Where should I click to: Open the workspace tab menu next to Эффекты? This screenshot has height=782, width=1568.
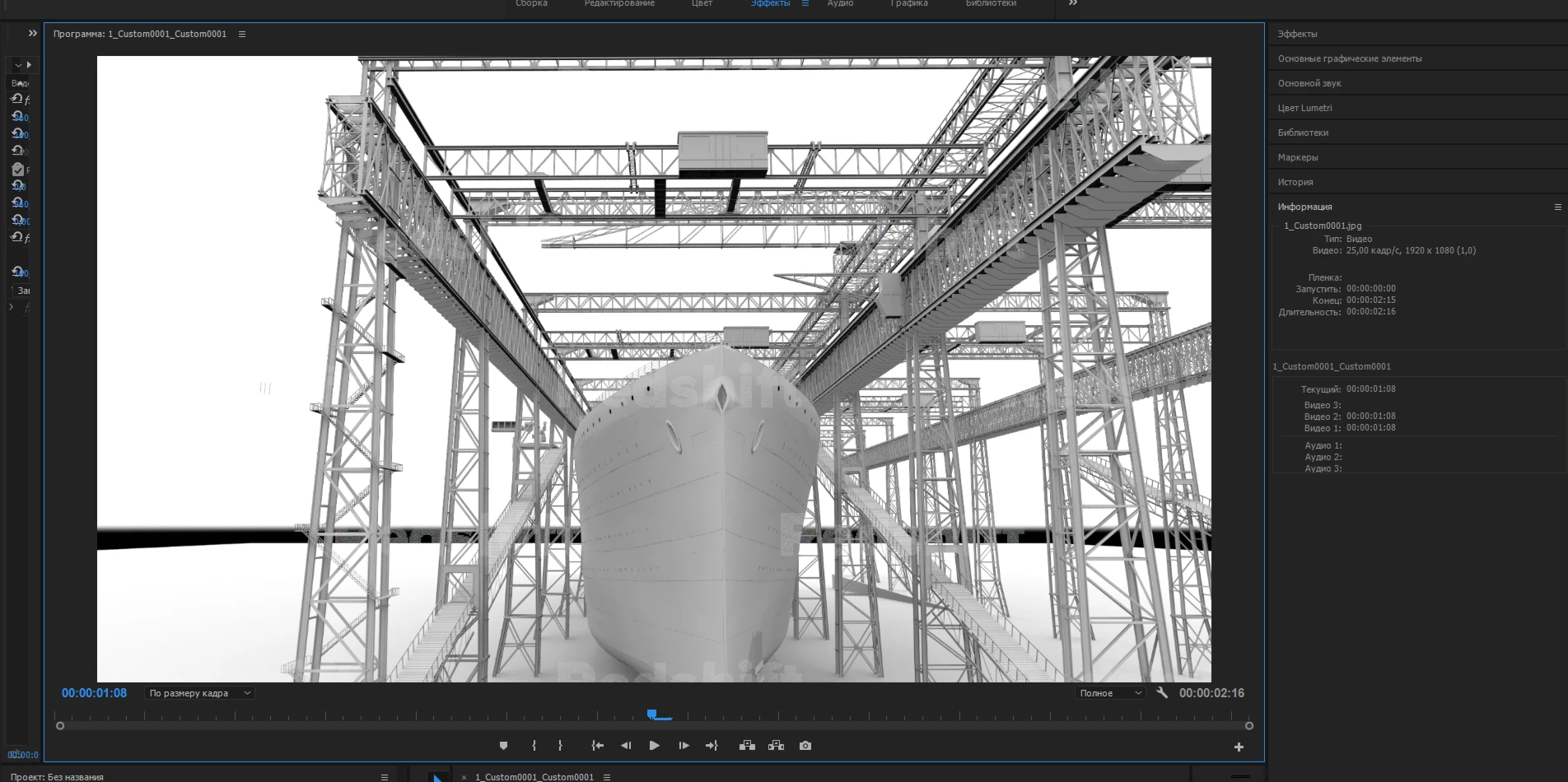[805, 3]
